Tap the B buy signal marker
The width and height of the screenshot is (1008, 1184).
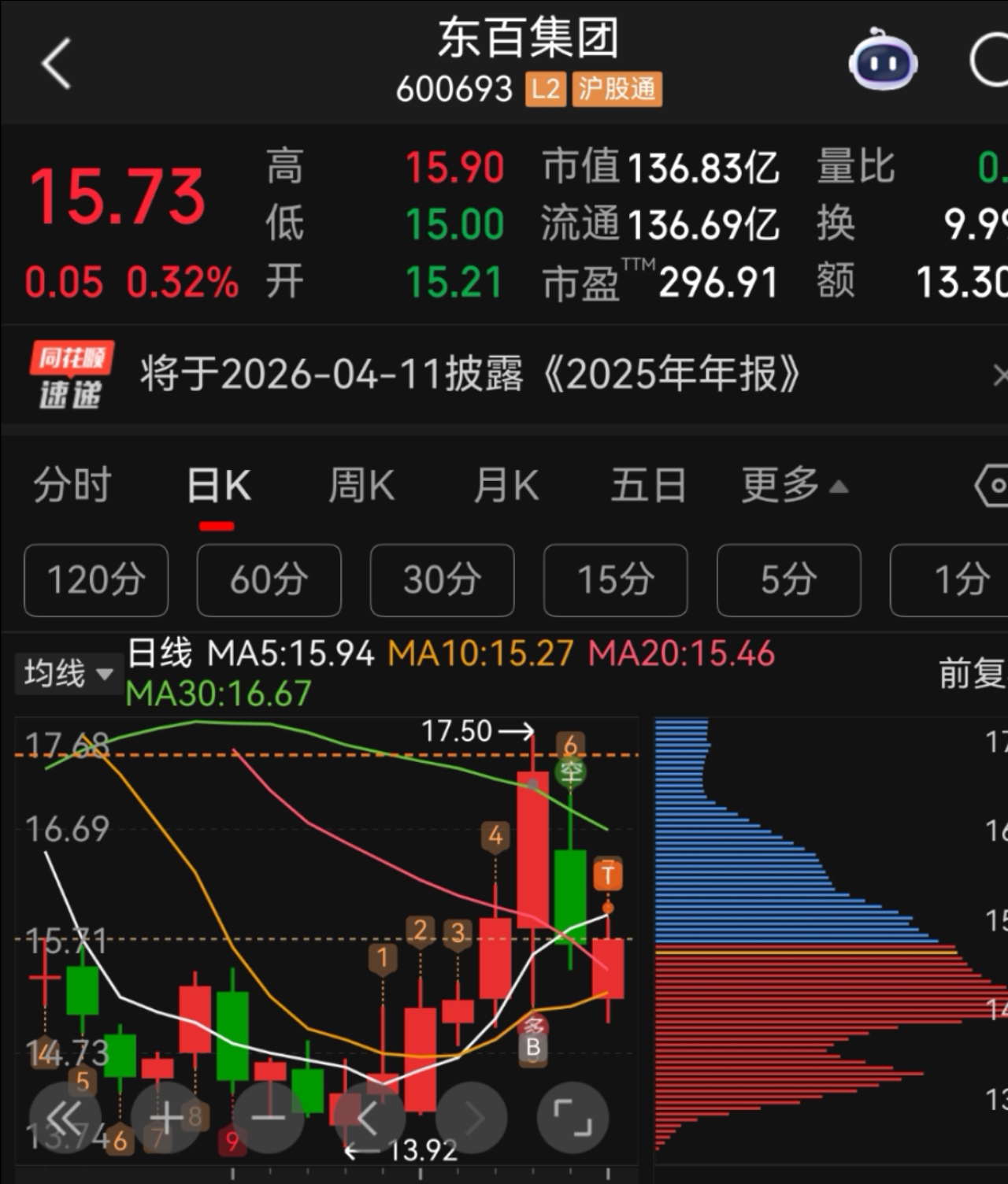coord(533,1048)
